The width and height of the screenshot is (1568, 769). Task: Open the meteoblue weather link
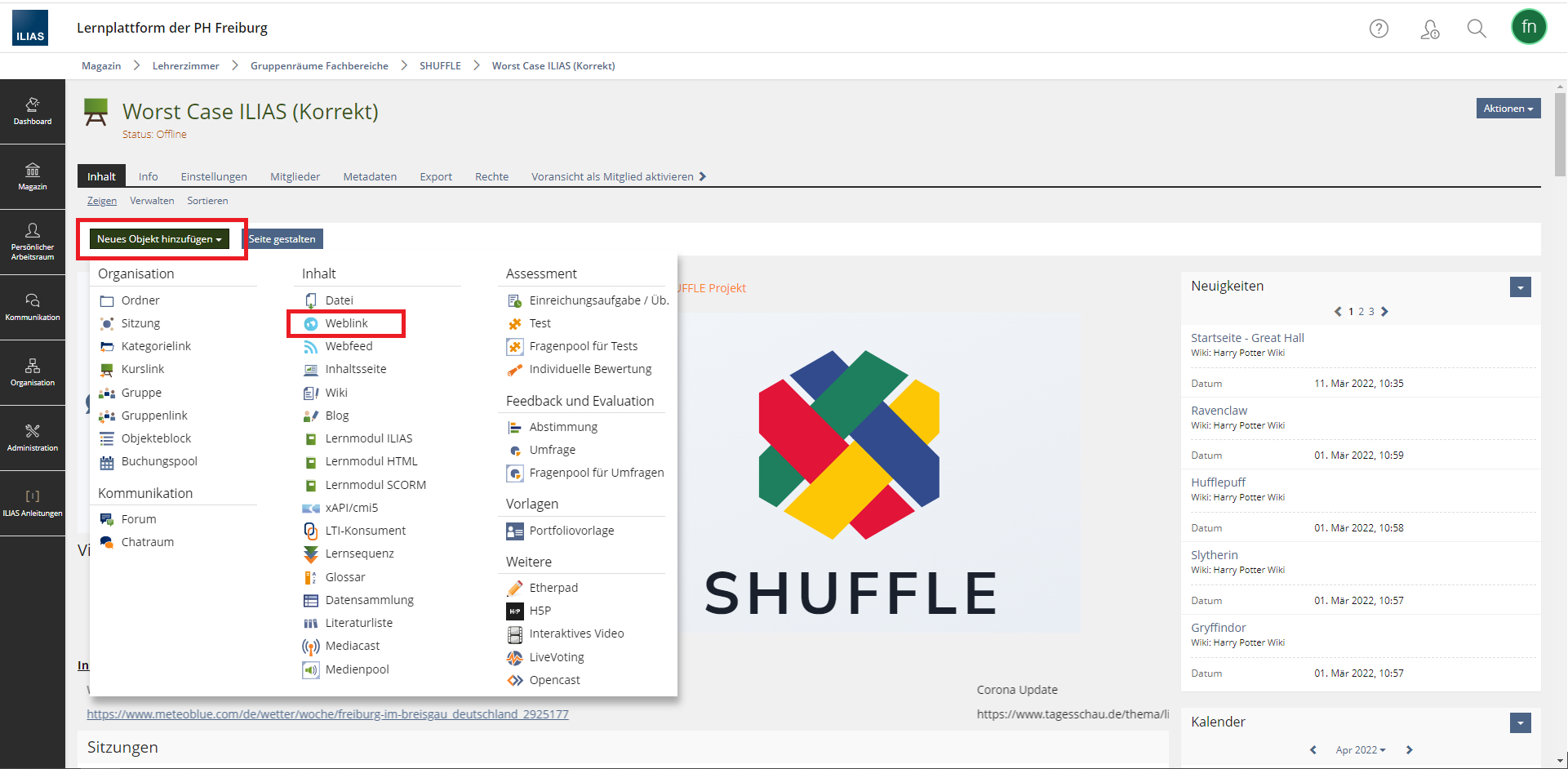click(327, 714)
